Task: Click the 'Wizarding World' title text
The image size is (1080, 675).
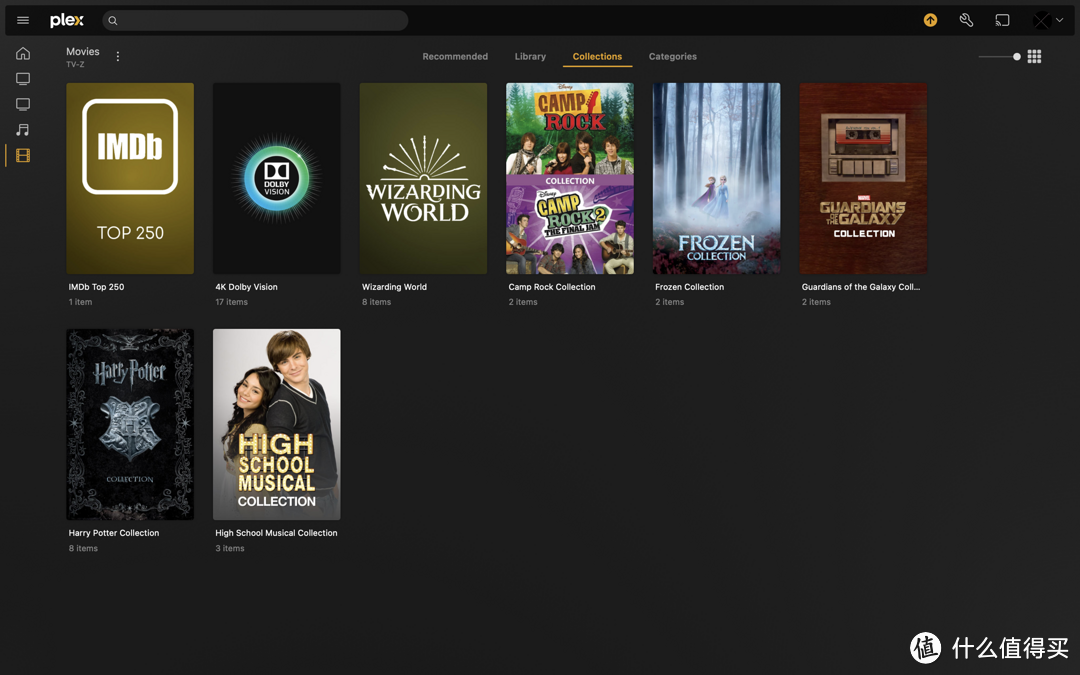Action: [x=395, y=287]
